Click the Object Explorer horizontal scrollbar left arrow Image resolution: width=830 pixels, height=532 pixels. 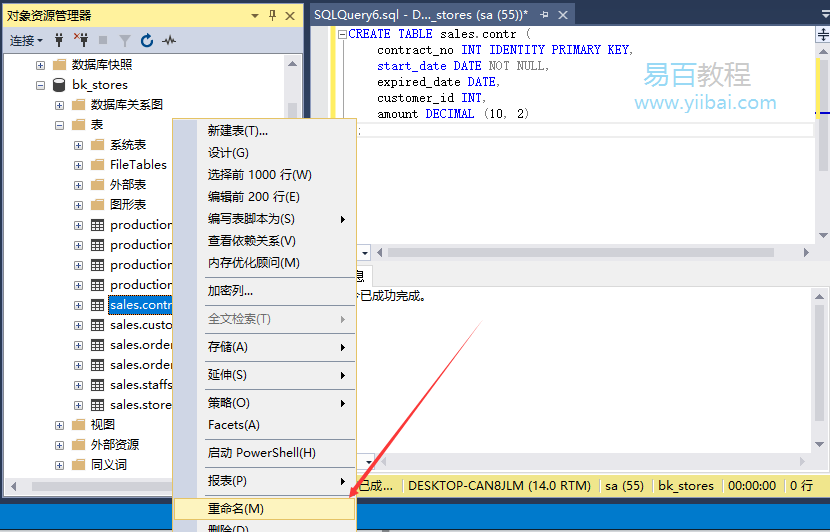(13, 486)
